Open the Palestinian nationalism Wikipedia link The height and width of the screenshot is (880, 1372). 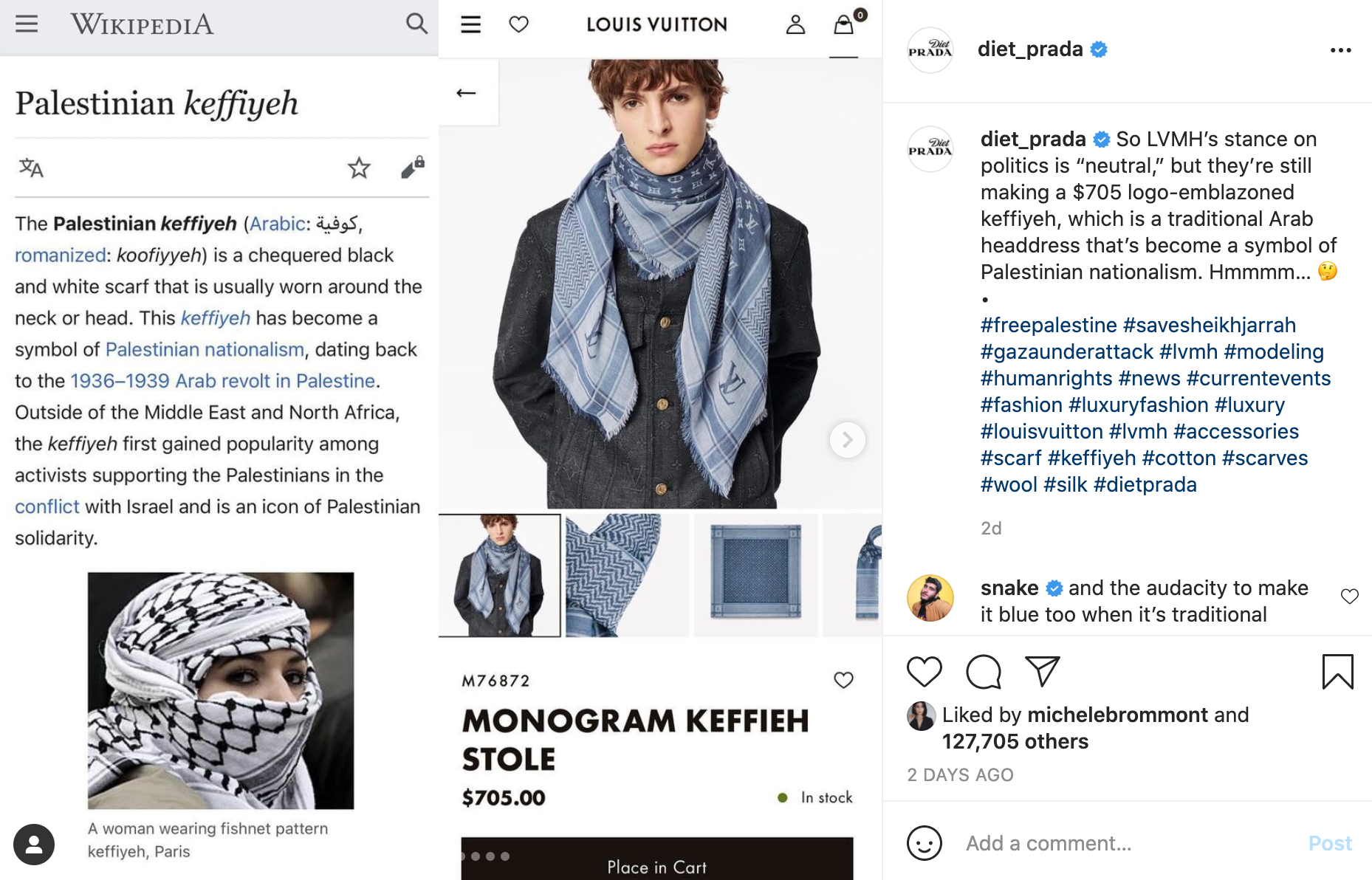click(205, 349)
